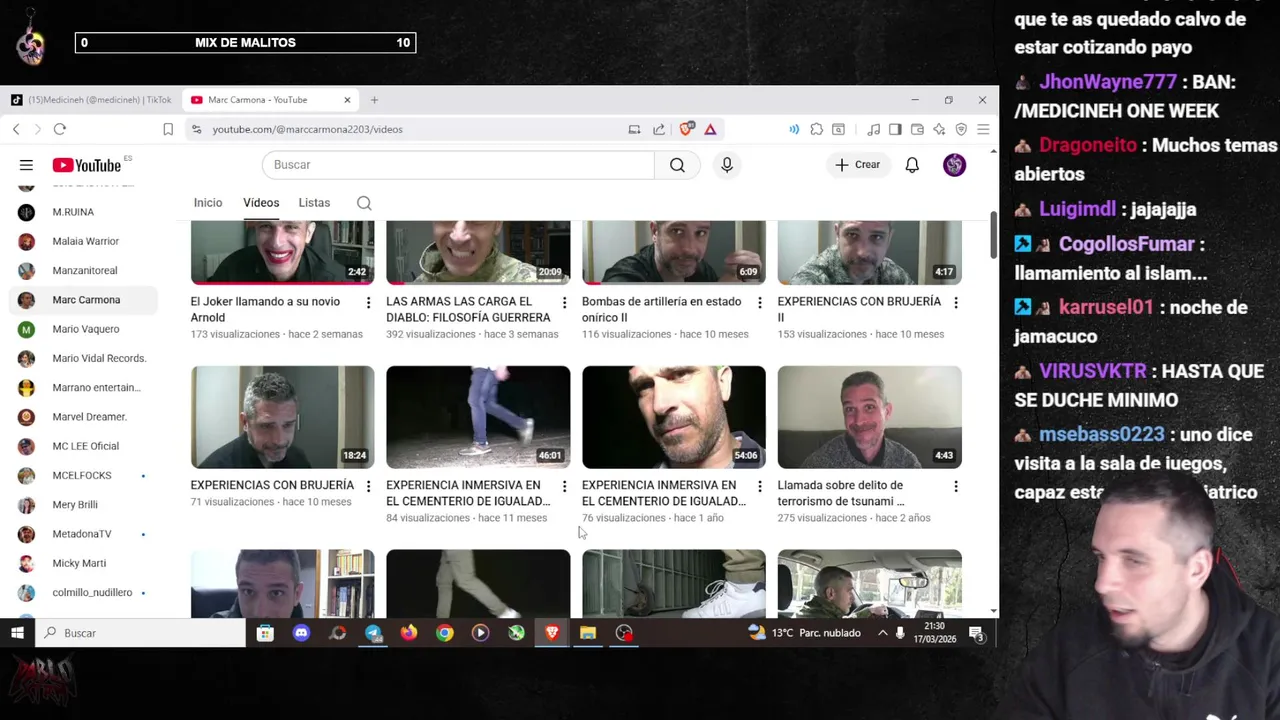Open the Micky Marti subscription
This screenshot has width=1280, height=720.
79,563
